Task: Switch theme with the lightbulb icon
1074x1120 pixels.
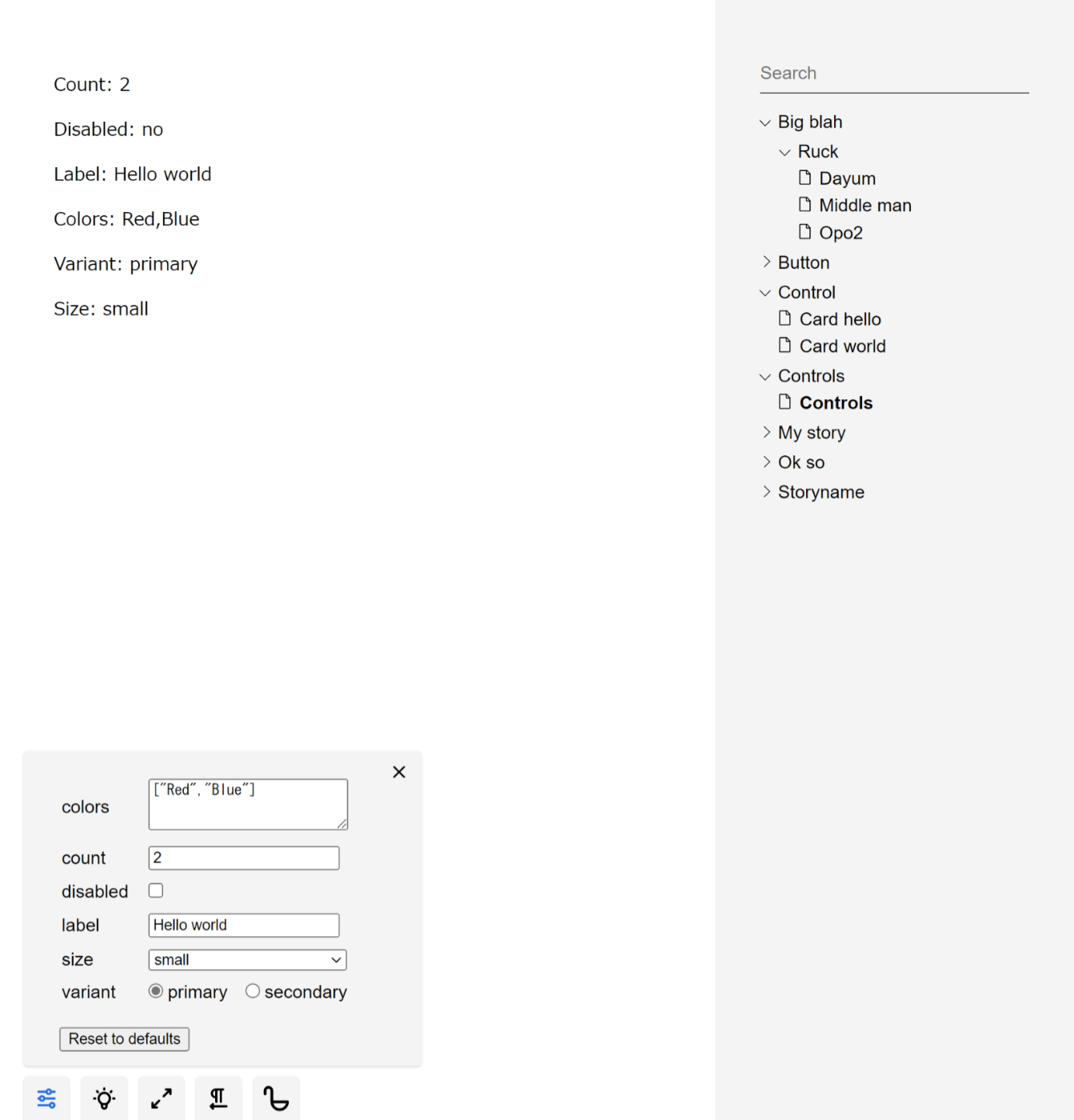Action: (104, 1098)
